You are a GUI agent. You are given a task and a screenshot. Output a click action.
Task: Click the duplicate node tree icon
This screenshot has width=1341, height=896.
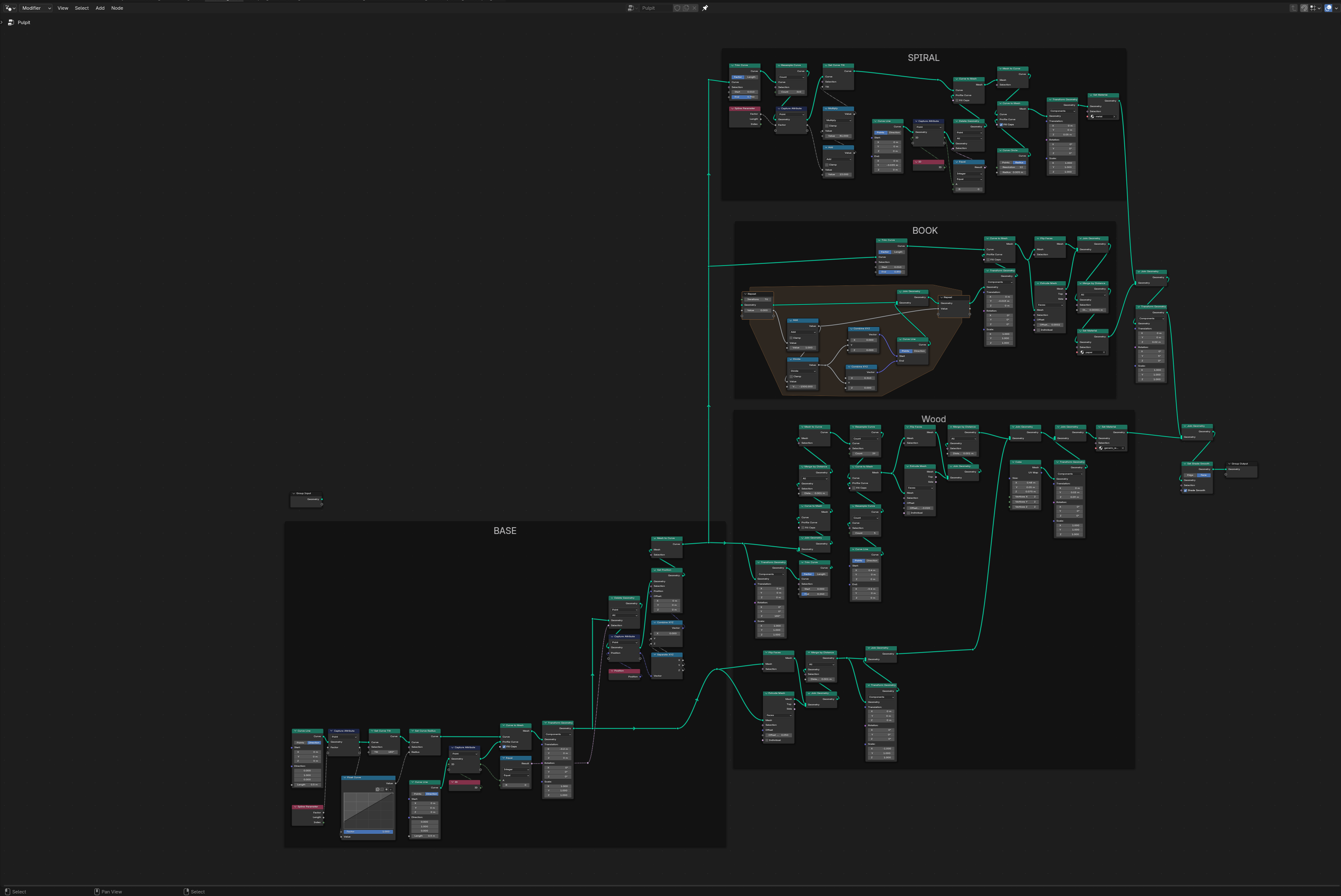[686, 8]
